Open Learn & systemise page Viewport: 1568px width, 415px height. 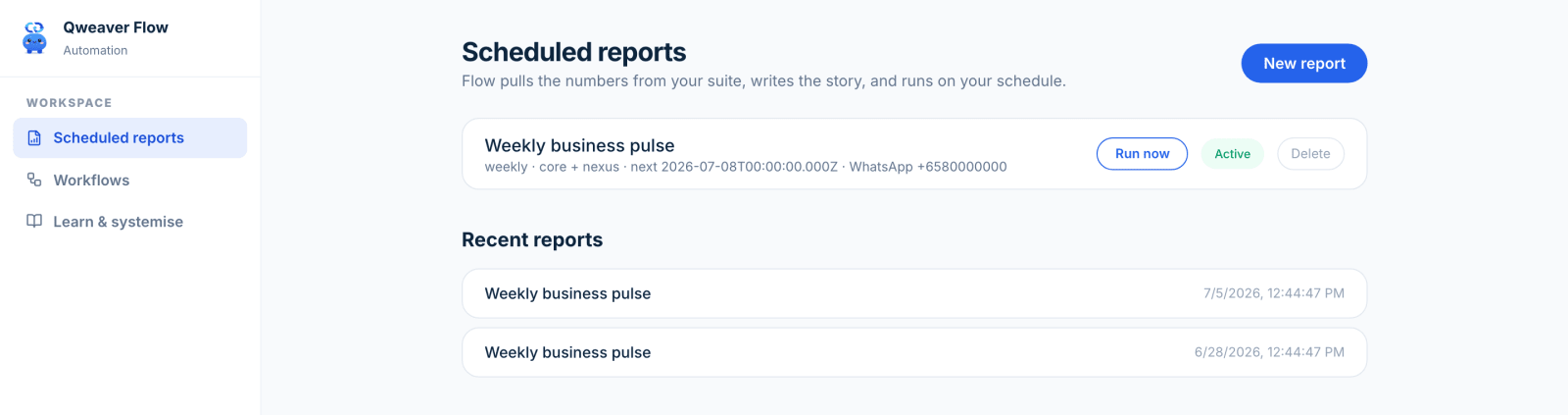tap(129, 222)
